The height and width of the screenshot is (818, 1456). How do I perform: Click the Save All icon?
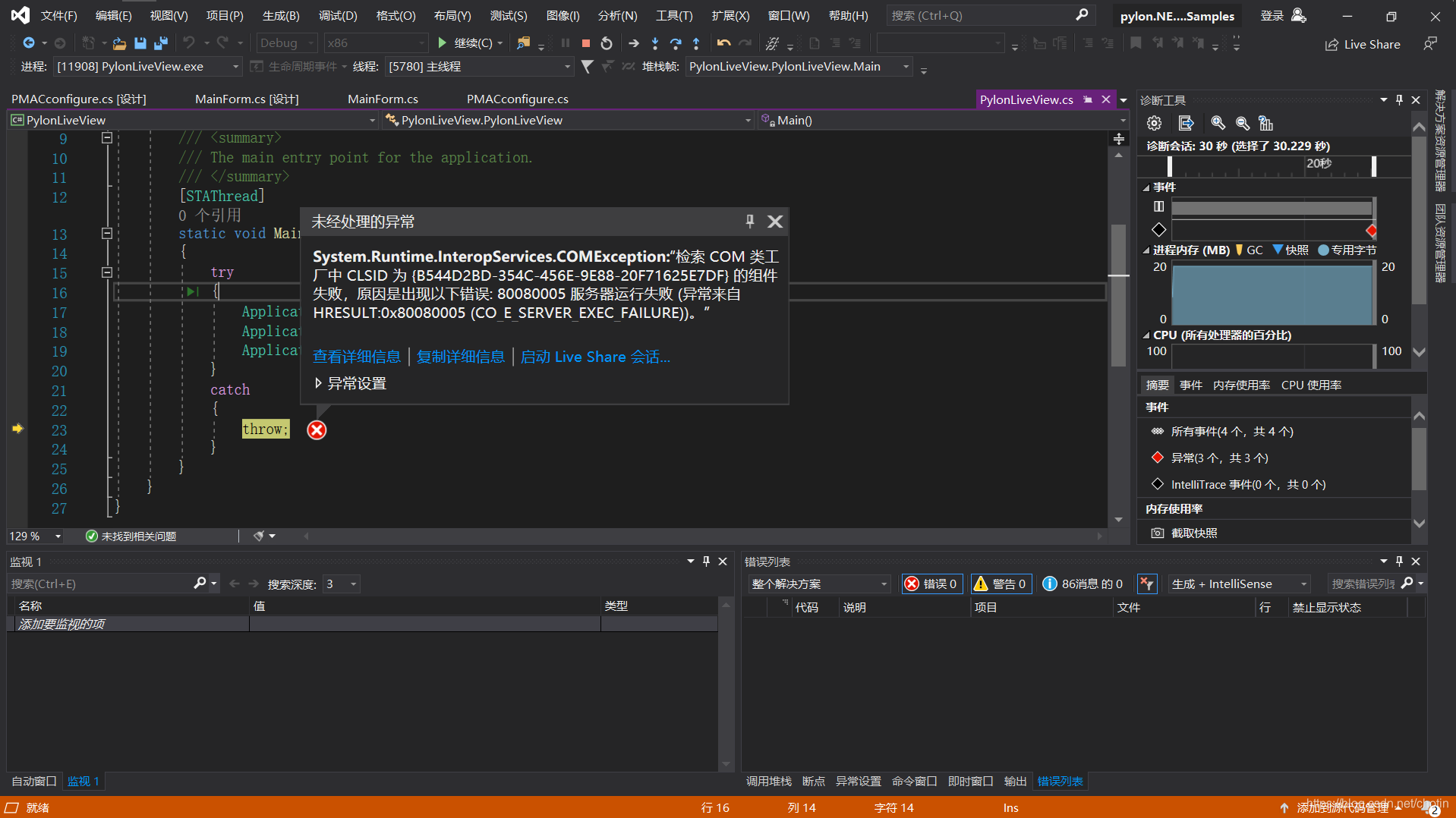click(x=160, y=43)
